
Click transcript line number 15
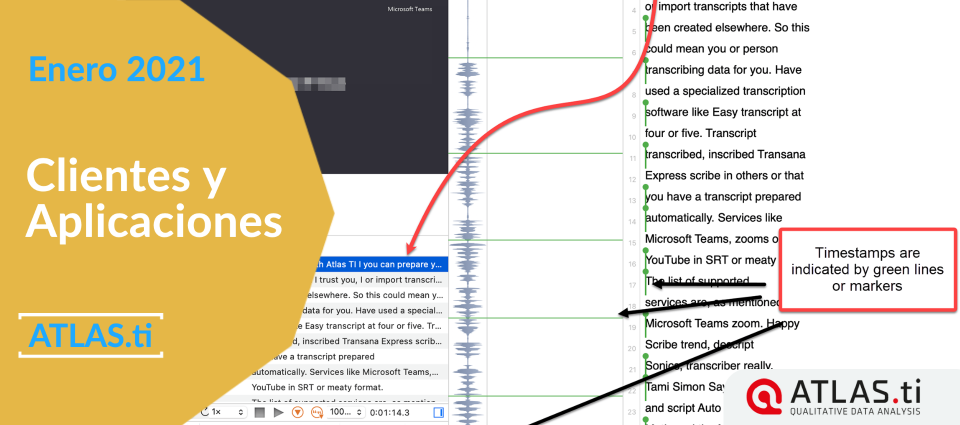pyautogui.click(x=633, y=243)
